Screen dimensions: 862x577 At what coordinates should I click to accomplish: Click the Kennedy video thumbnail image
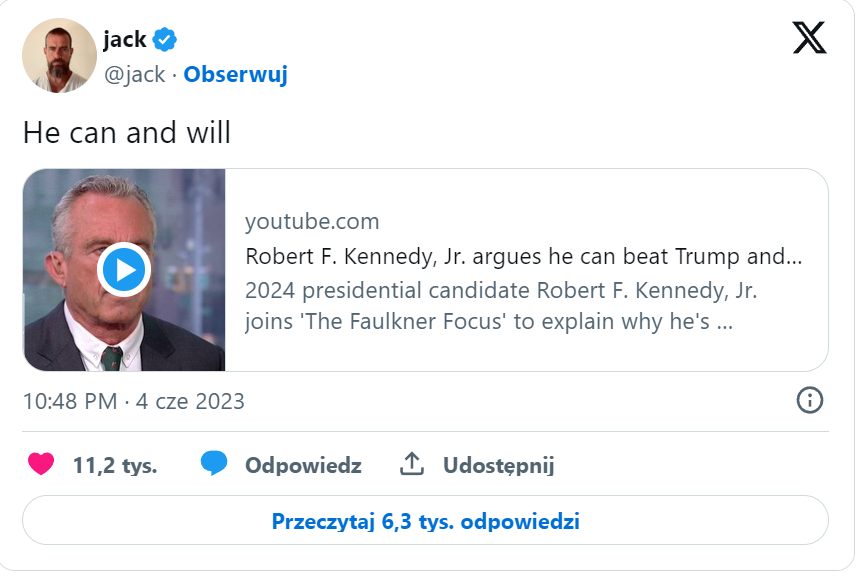tap(124, 270)
